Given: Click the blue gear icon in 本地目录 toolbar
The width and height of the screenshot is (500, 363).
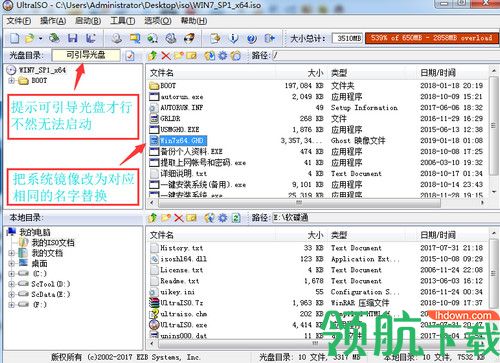Looking at the screenshot, I should (223, 218).
